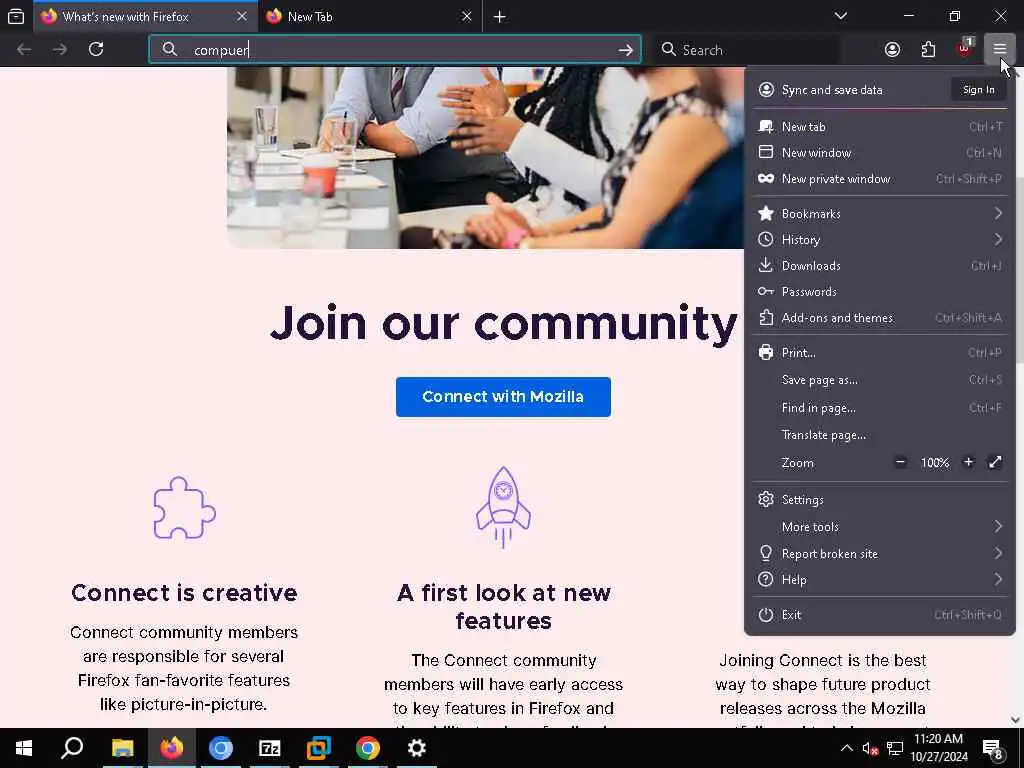The width and height of the screenshot is (1024, 768).
Task: Click the browser back arrow
Action: 24,50
